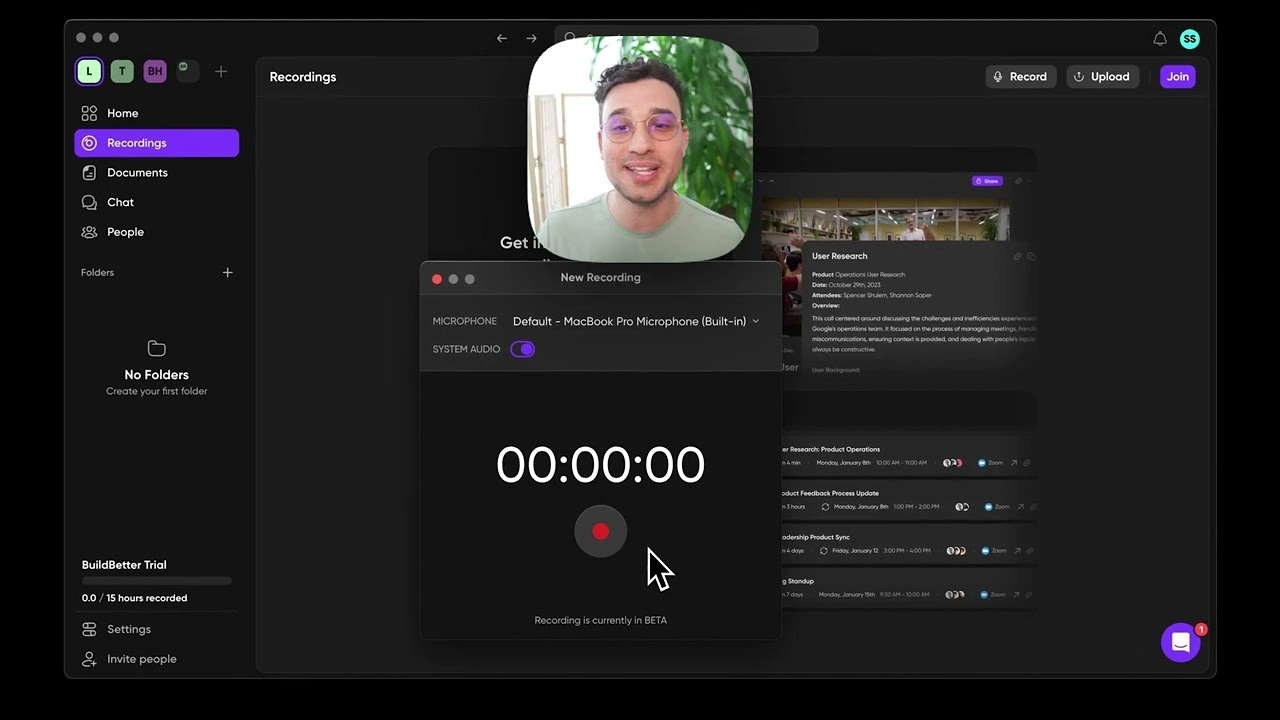Click the Upload button
Image resolution: width=1280 pixels, height=720 pixels.
point(1101,77)
